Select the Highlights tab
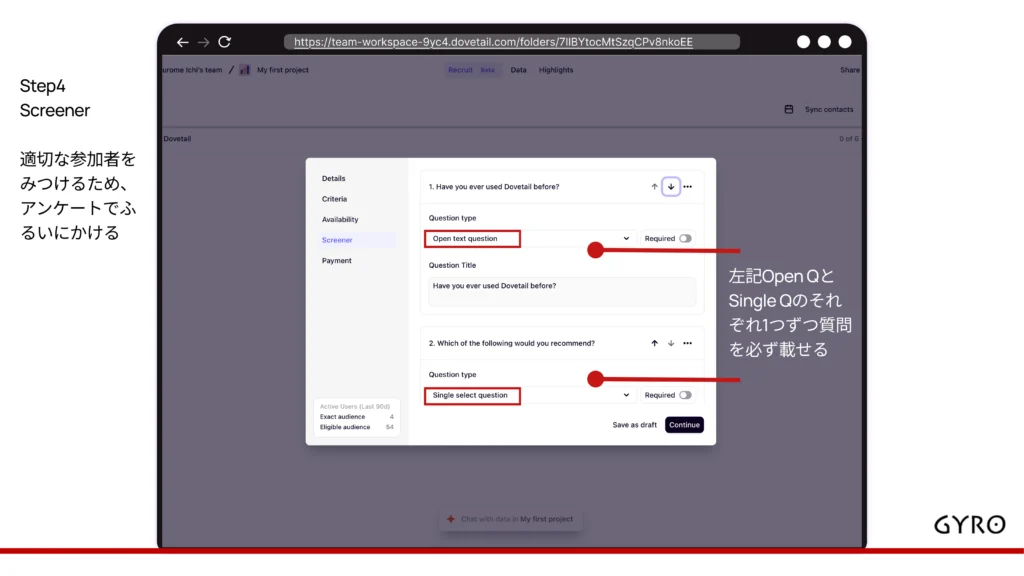 coord(556,70)
